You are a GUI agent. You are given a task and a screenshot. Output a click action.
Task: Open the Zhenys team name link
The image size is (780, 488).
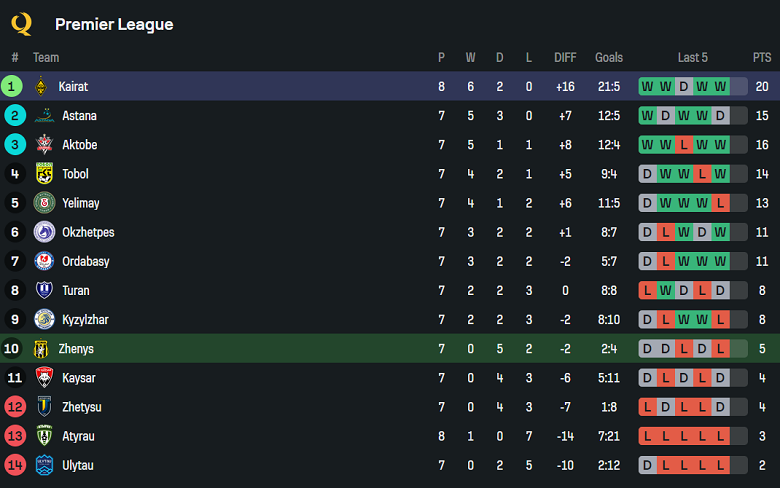[x=76, y=349]
